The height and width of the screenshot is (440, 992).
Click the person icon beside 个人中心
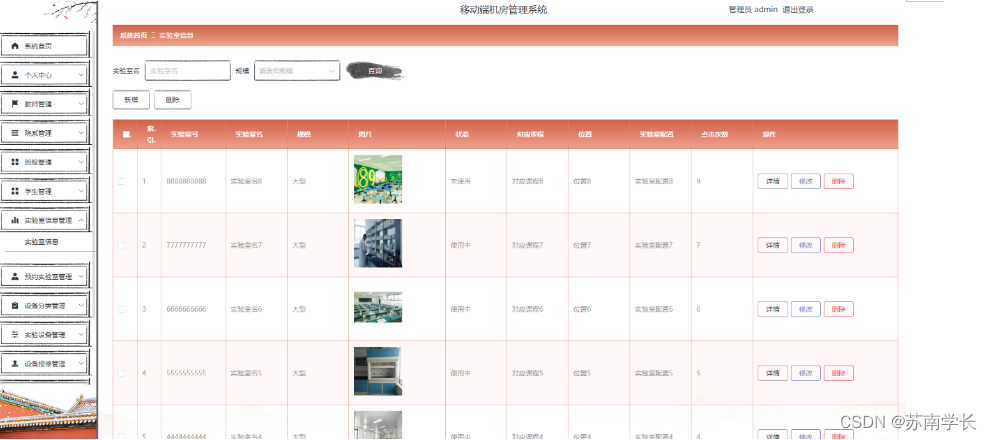pyautogui.click(x=15, y=75)
